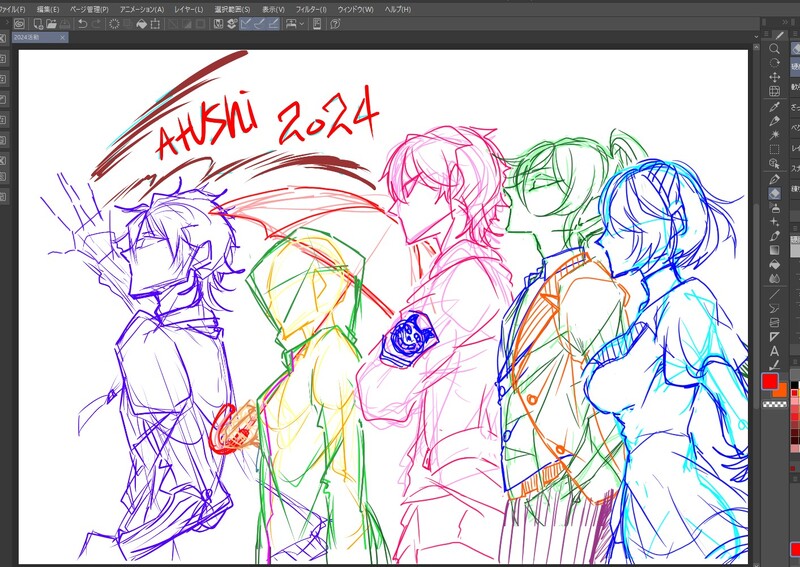Open the ヘルプ(H) menu
The image size is (800, 567).
[x=397, y=9]
